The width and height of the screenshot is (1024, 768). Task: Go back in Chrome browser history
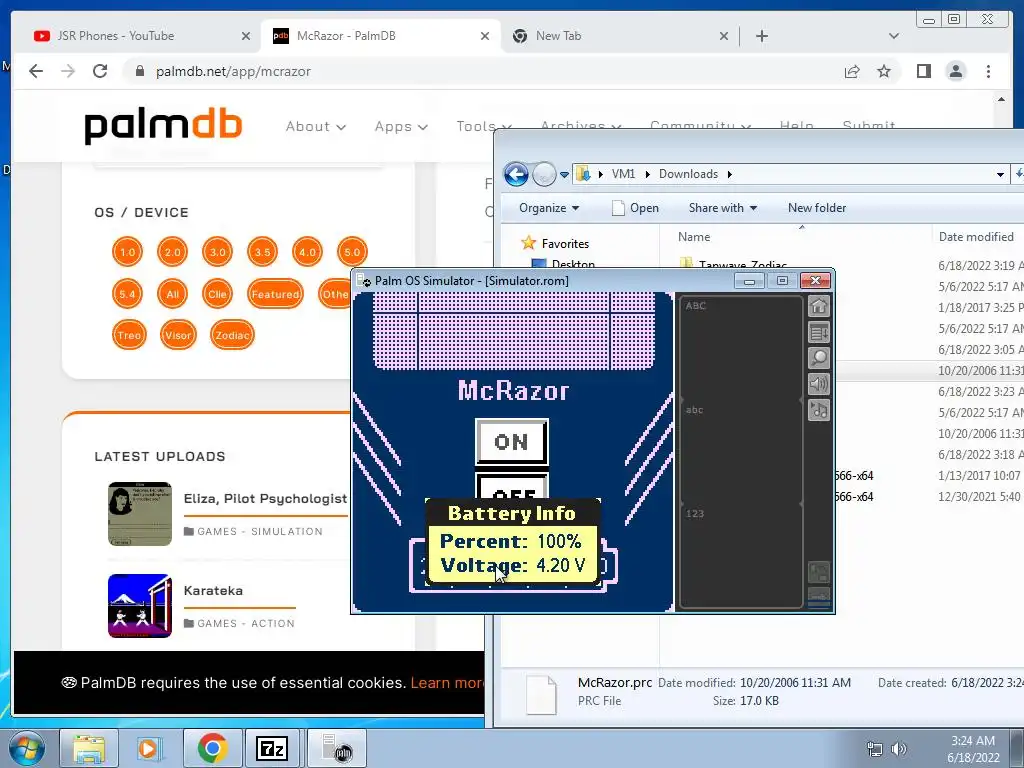(36, 71)
